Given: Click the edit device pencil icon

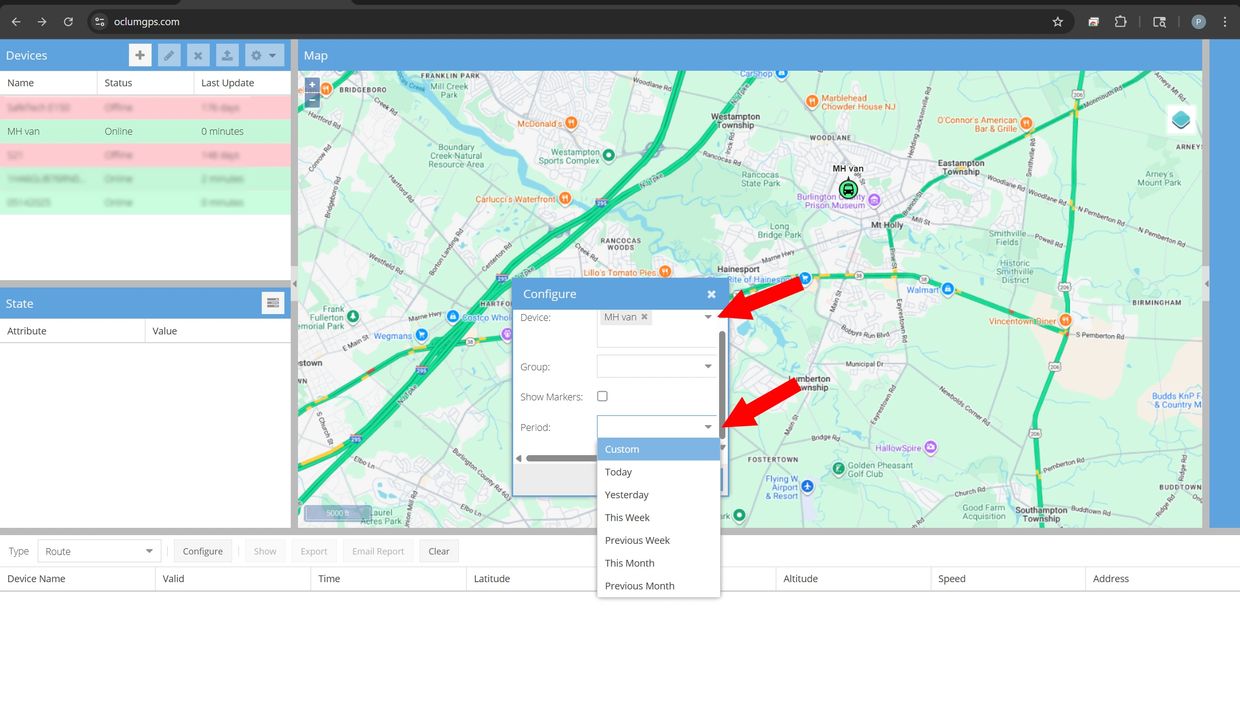Looking at the screenshot, I should [169, 56].
